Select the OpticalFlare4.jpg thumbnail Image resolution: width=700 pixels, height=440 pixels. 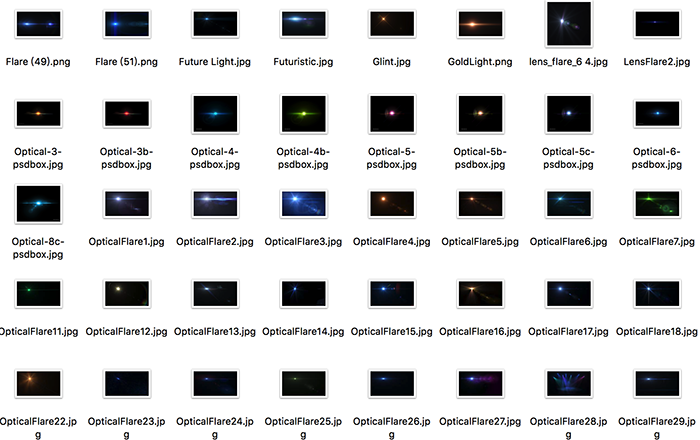(392, 203)
